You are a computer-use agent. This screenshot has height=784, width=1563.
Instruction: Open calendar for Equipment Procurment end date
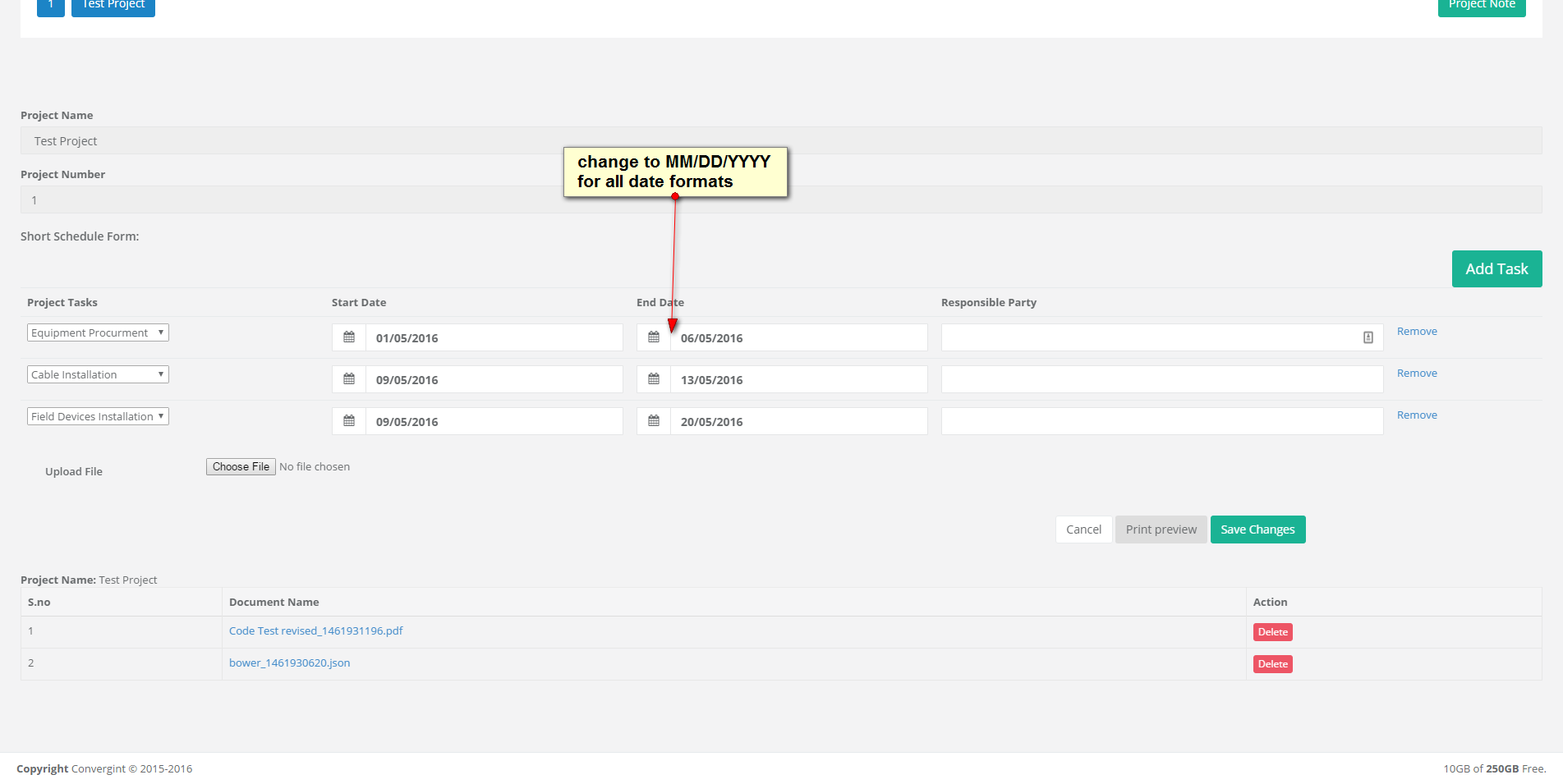click(654, 337)
